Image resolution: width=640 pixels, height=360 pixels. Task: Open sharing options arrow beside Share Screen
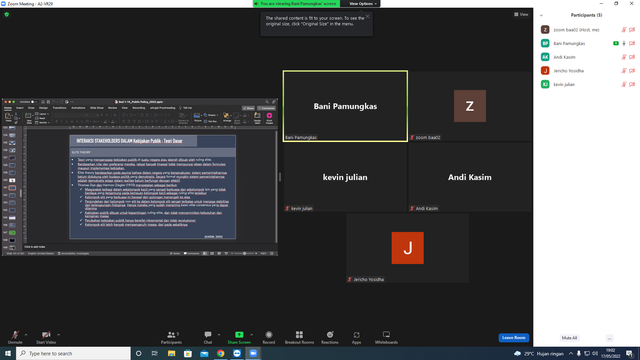pyautogui.click(x=251, y=335)
